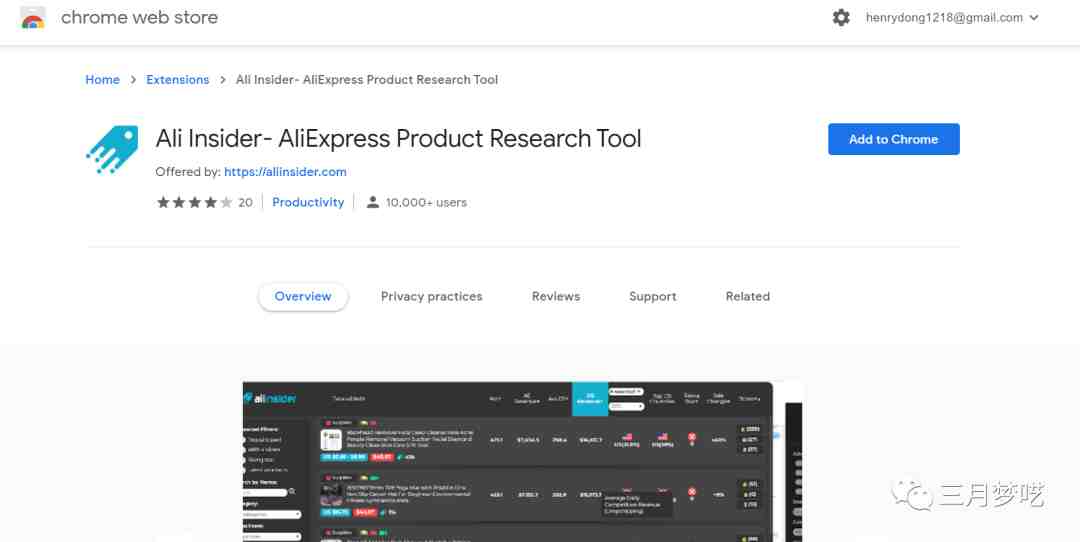Switch to the Overview tab
This screenshot has width=1080, height=542.
point(303,297)
